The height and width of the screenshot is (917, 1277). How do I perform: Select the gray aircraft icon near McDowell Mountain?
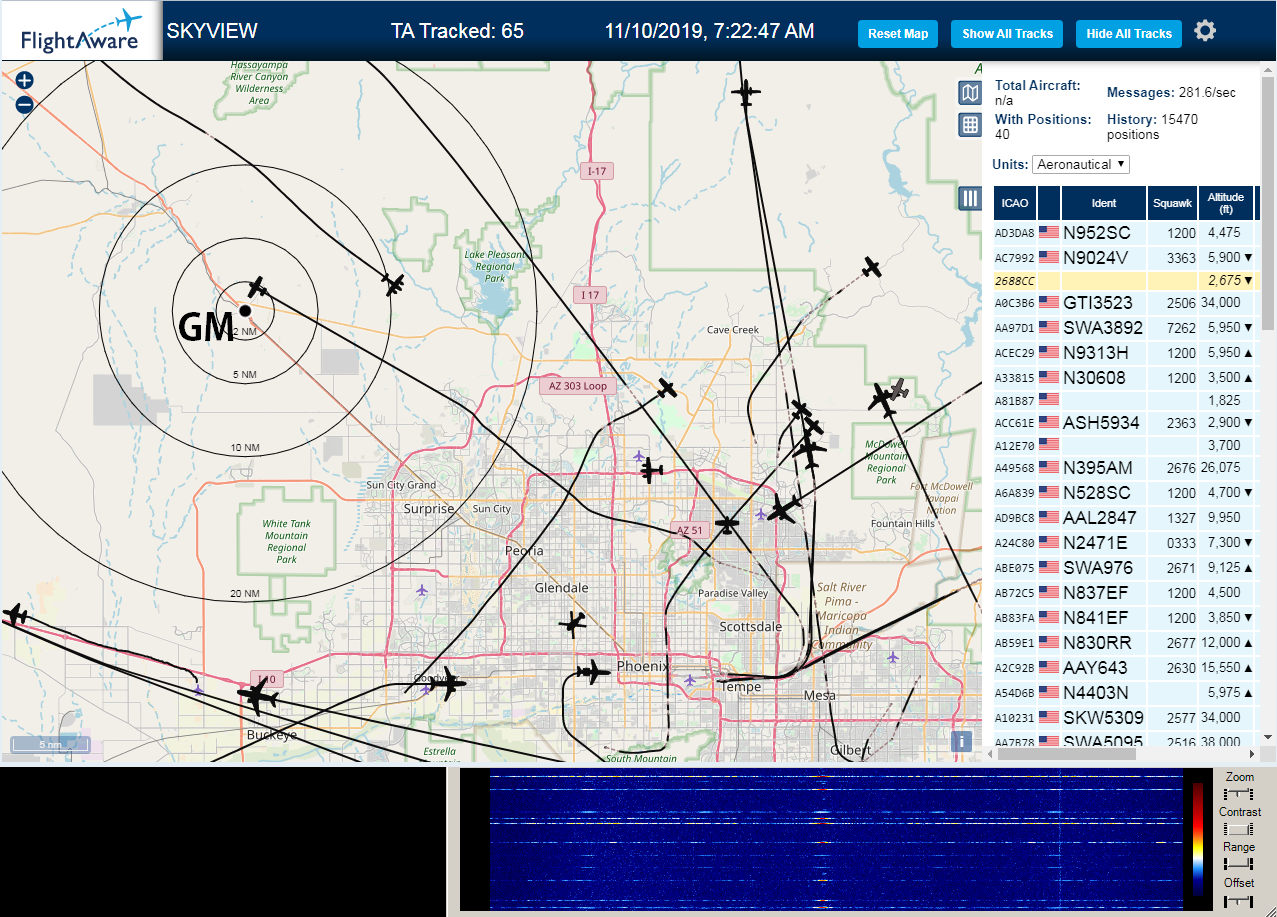[898, 390]
